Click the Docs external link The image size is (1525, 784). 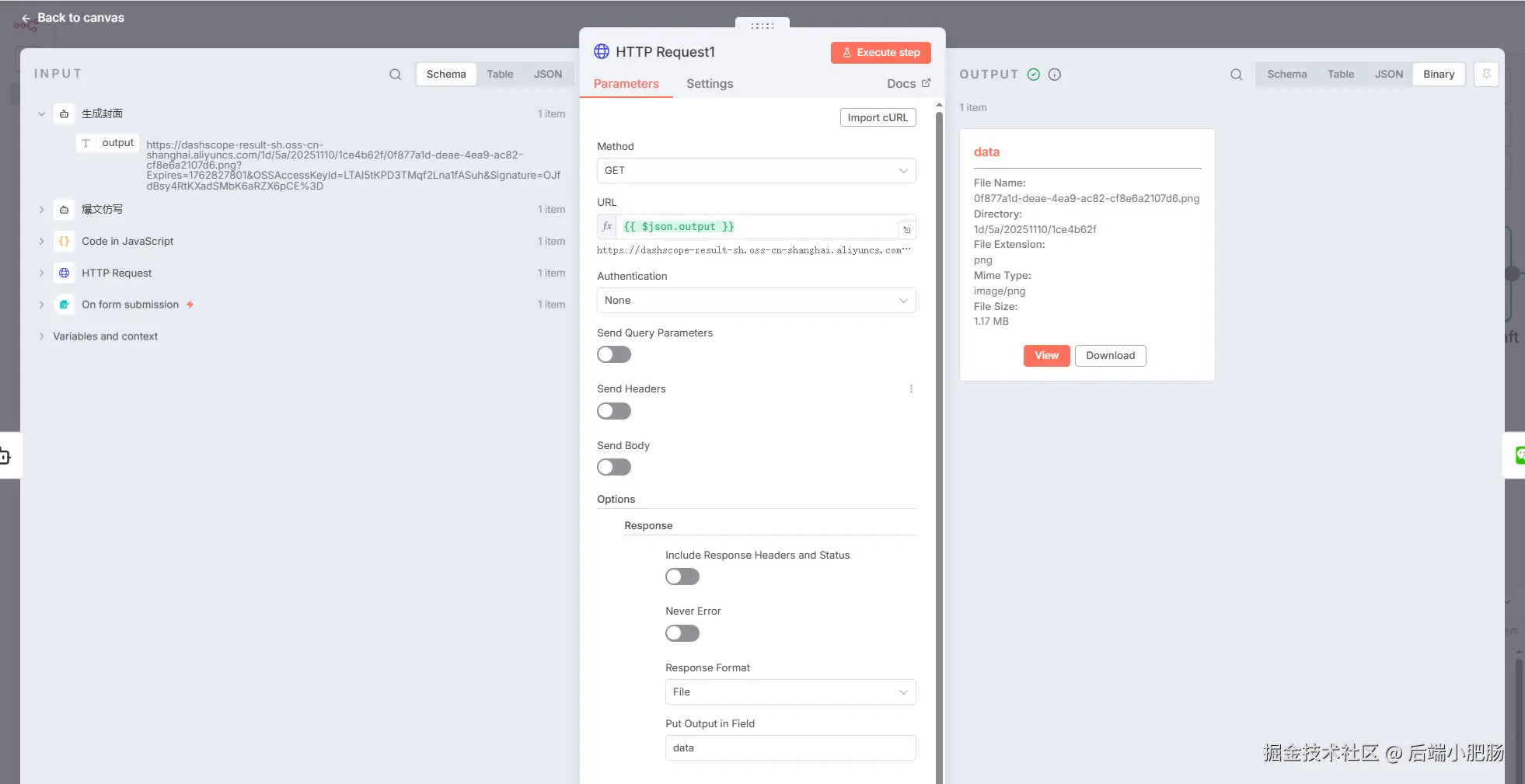click(x=908, y=84)
